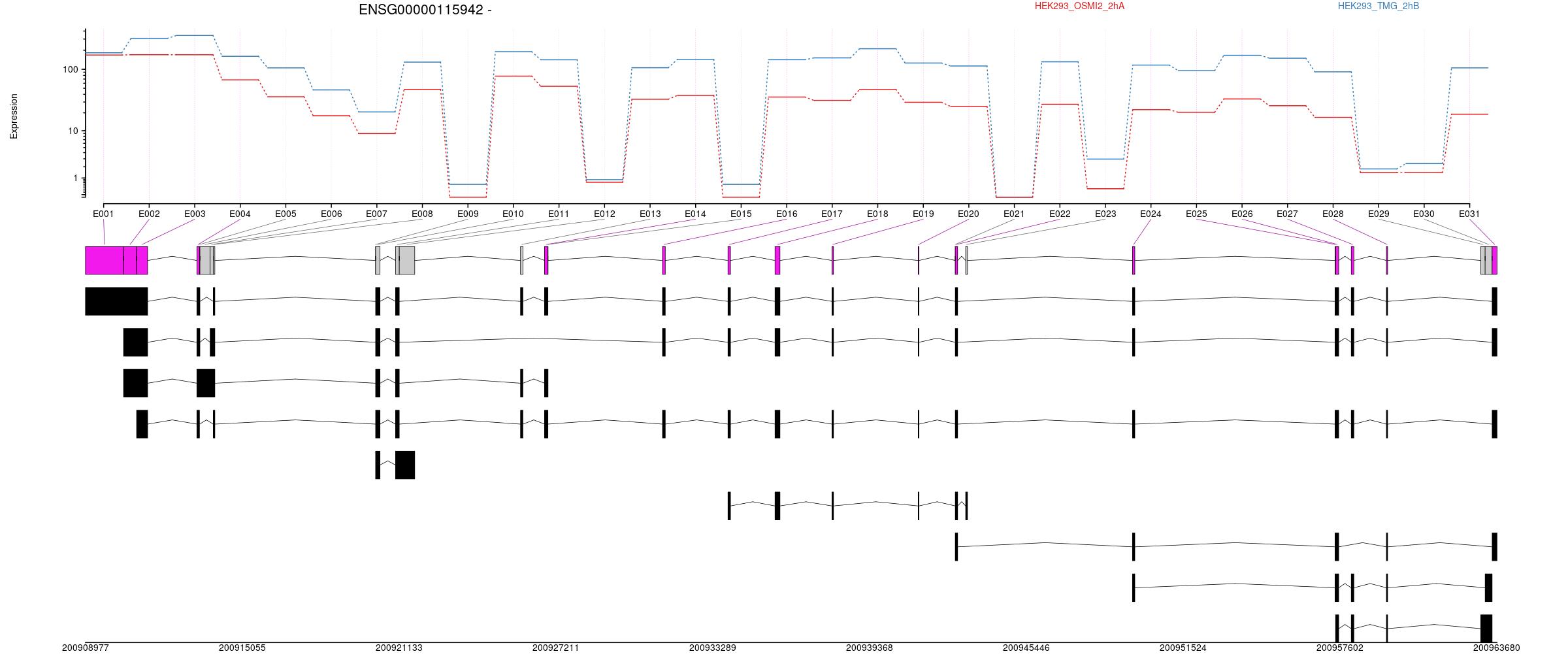Click exon label E005

pyautogui.click(x=286, y=214)
